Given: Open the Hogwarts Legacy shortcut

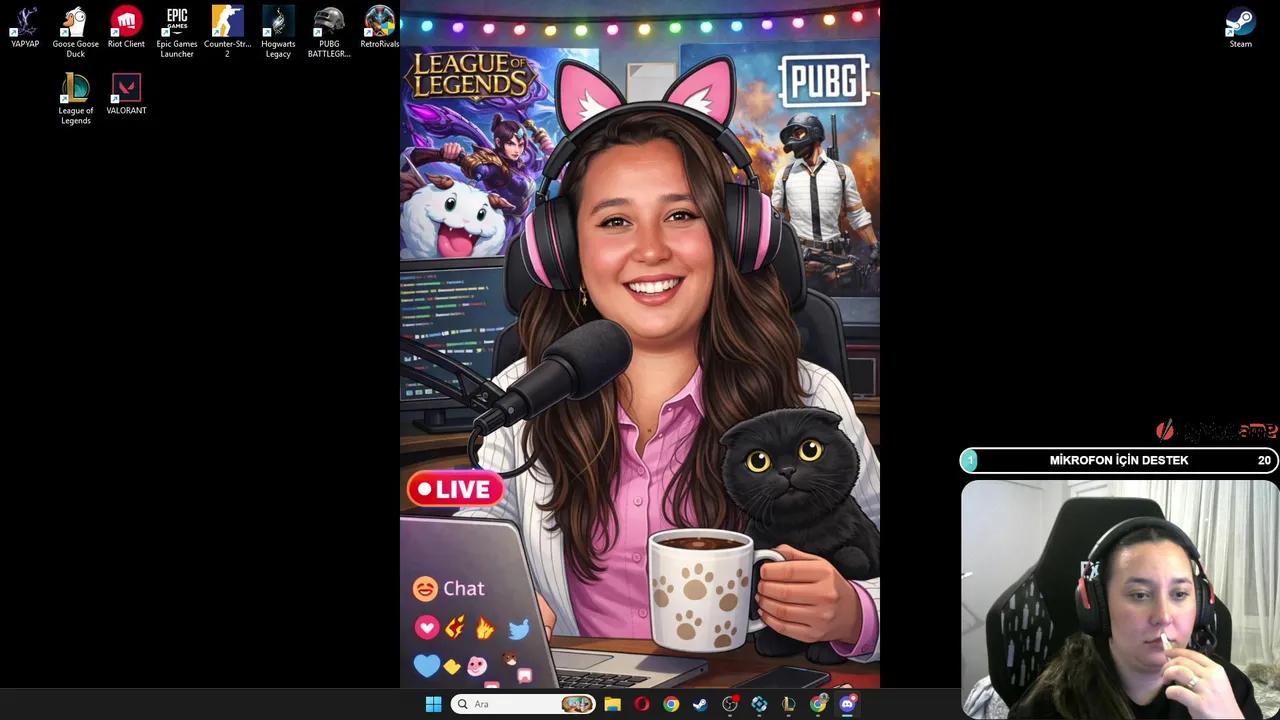Looking at the screenshot, I should (x=278, y=32).
